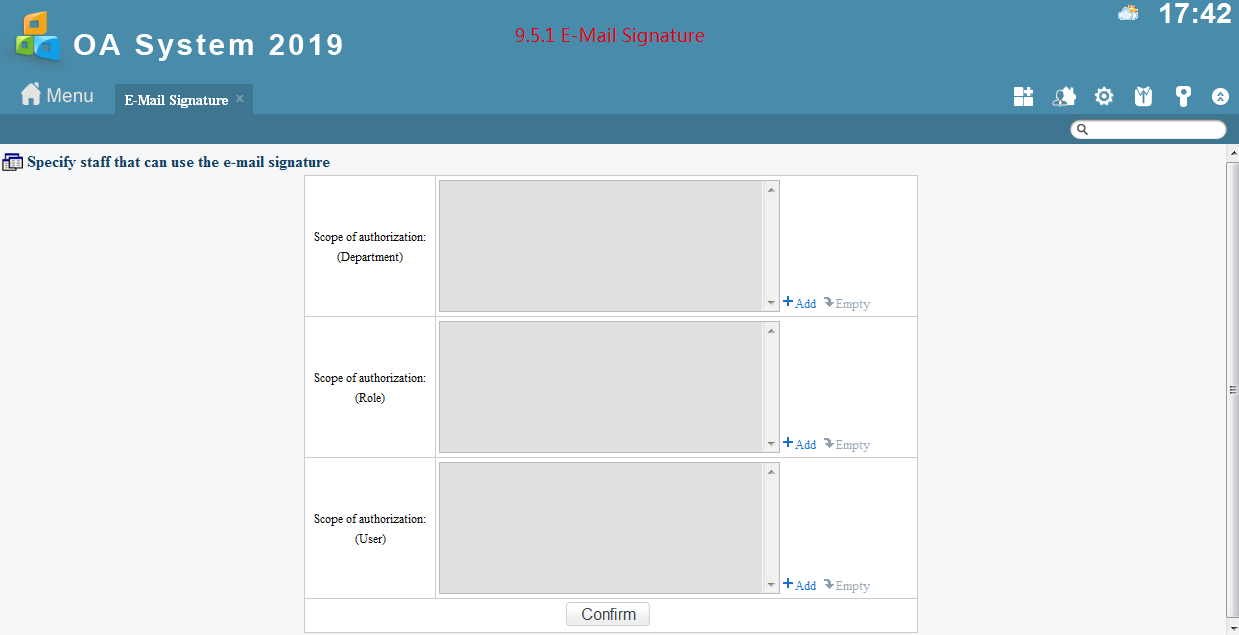Click the key/lock icon in header
The image size is (1239, 635).
[x=1183, y=97]
